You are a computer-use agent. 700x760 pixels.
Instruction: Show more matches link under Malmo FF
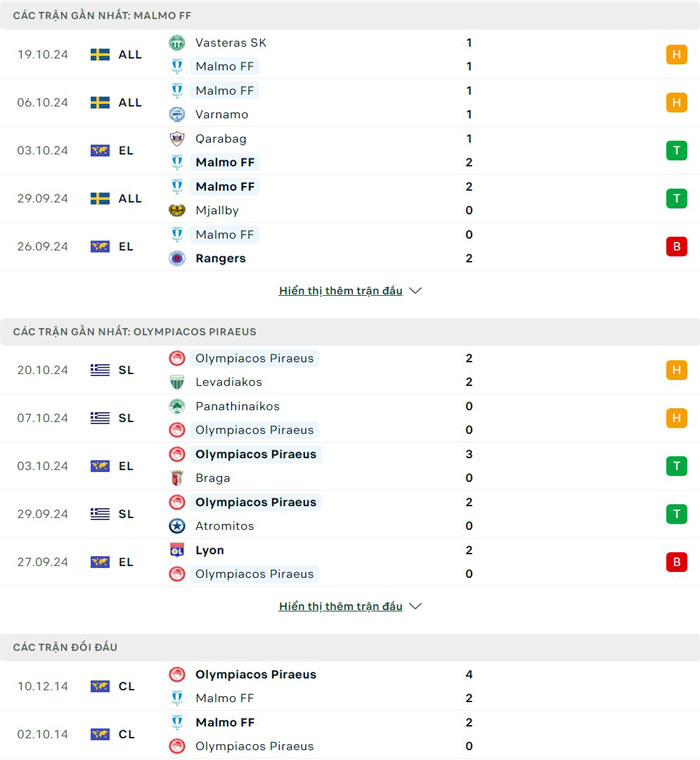[340, 291]
